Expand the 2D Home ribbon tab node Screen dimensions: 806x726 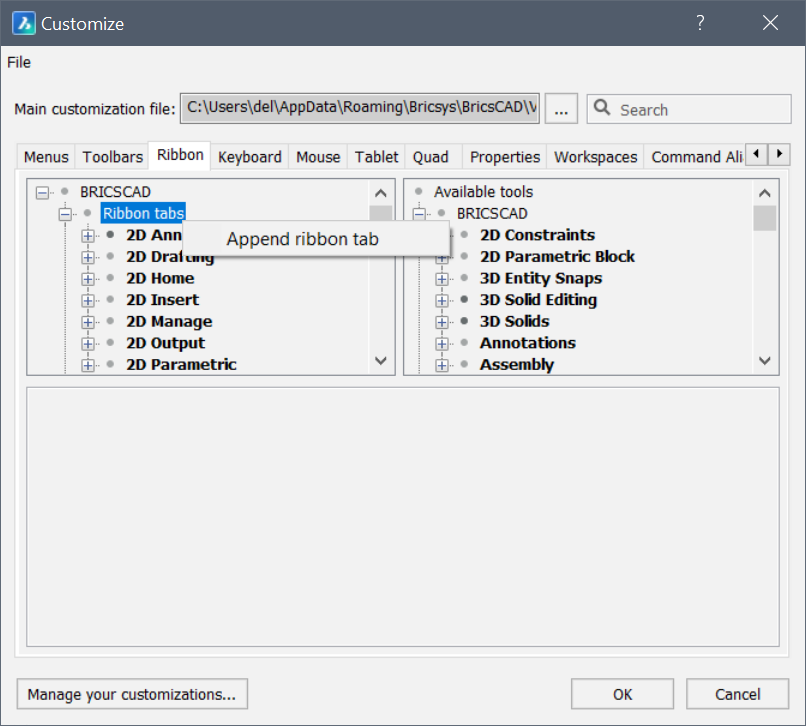88,279
